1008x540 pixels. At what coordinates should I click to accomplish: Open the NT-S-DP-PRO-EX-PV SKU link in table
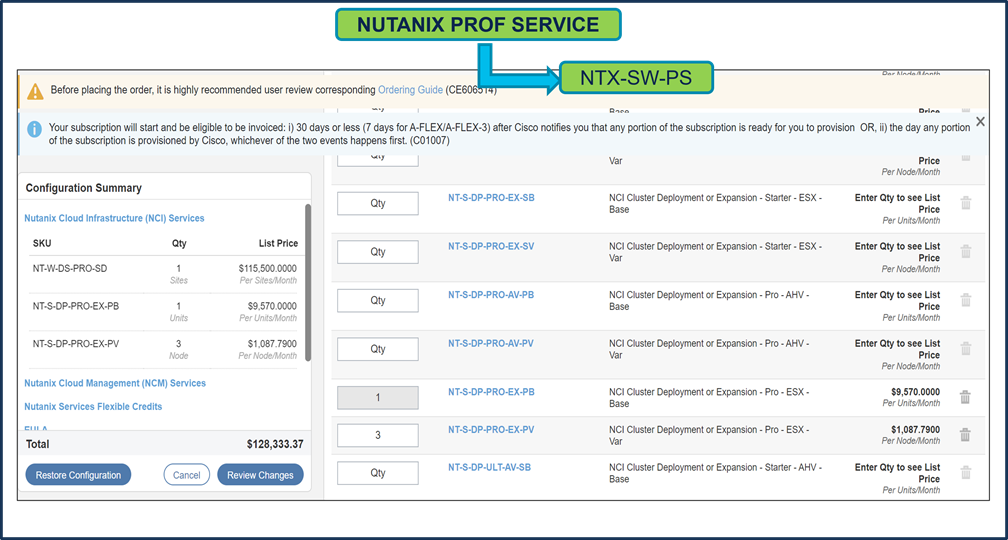point(491,429)
